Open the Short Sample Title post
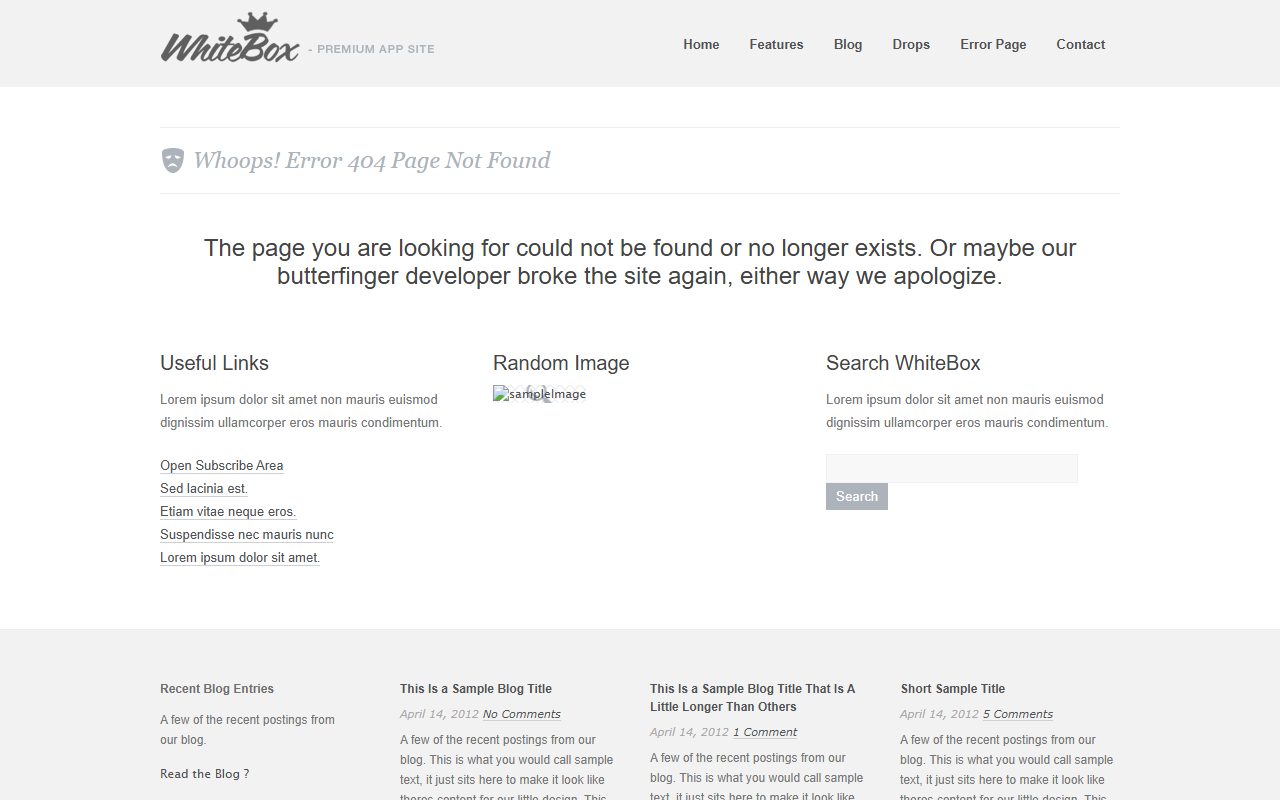The width and height of the screenshot is (1280, 800). click(953, 688)
